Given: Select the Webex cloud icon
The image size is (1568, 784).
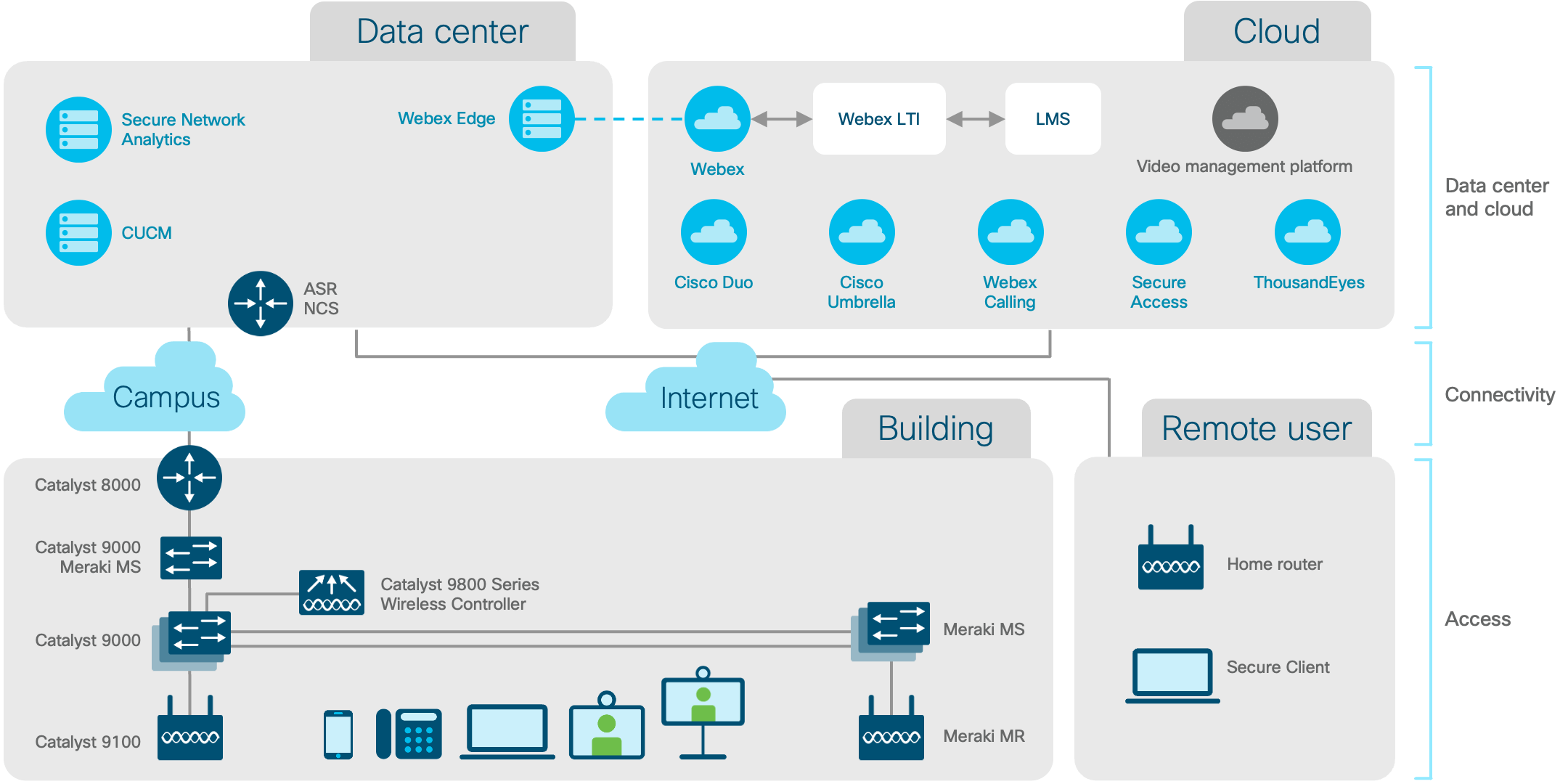Looking at the screenshot, I should (x=718, y=118).
